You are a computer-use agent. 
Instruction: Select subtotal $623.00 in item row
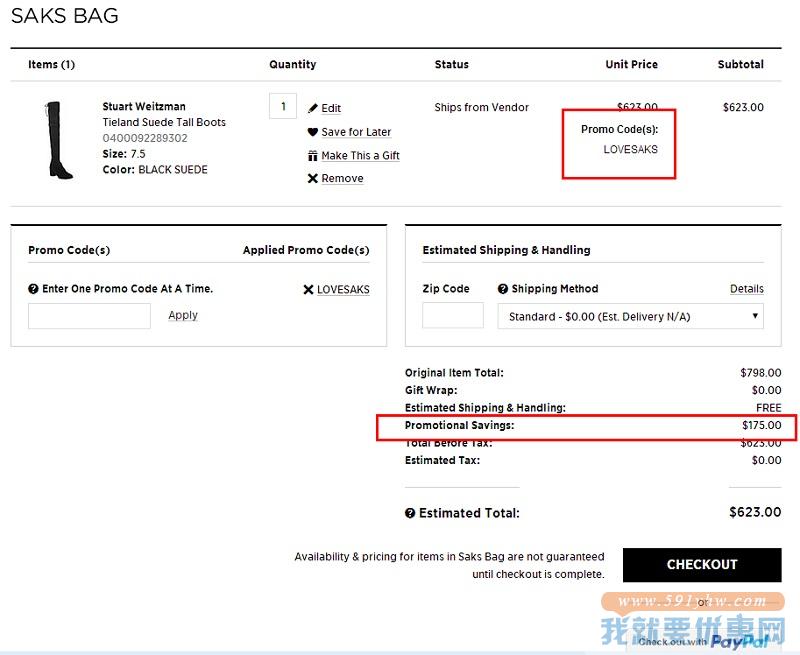tap(743, 107)
